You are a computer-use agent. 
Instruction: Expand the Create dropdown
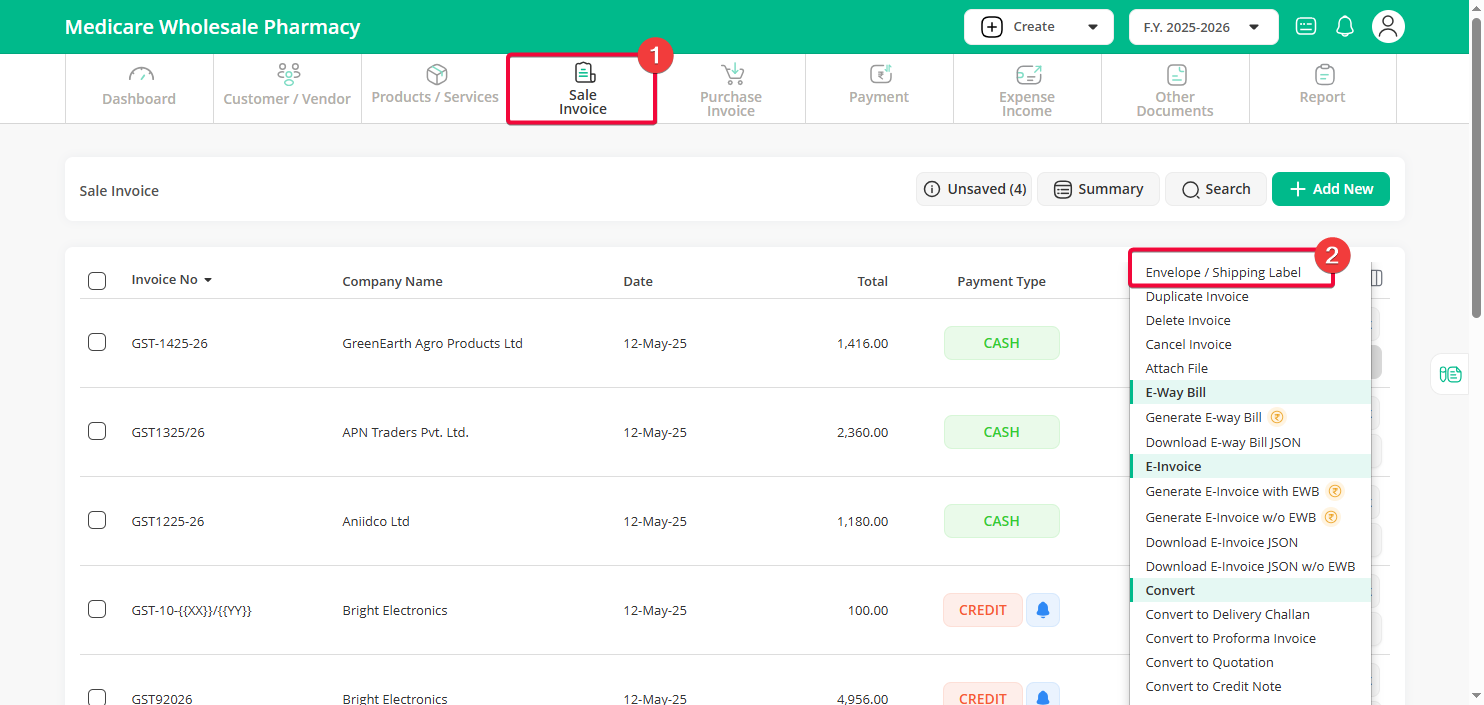tap(1038, 27)
